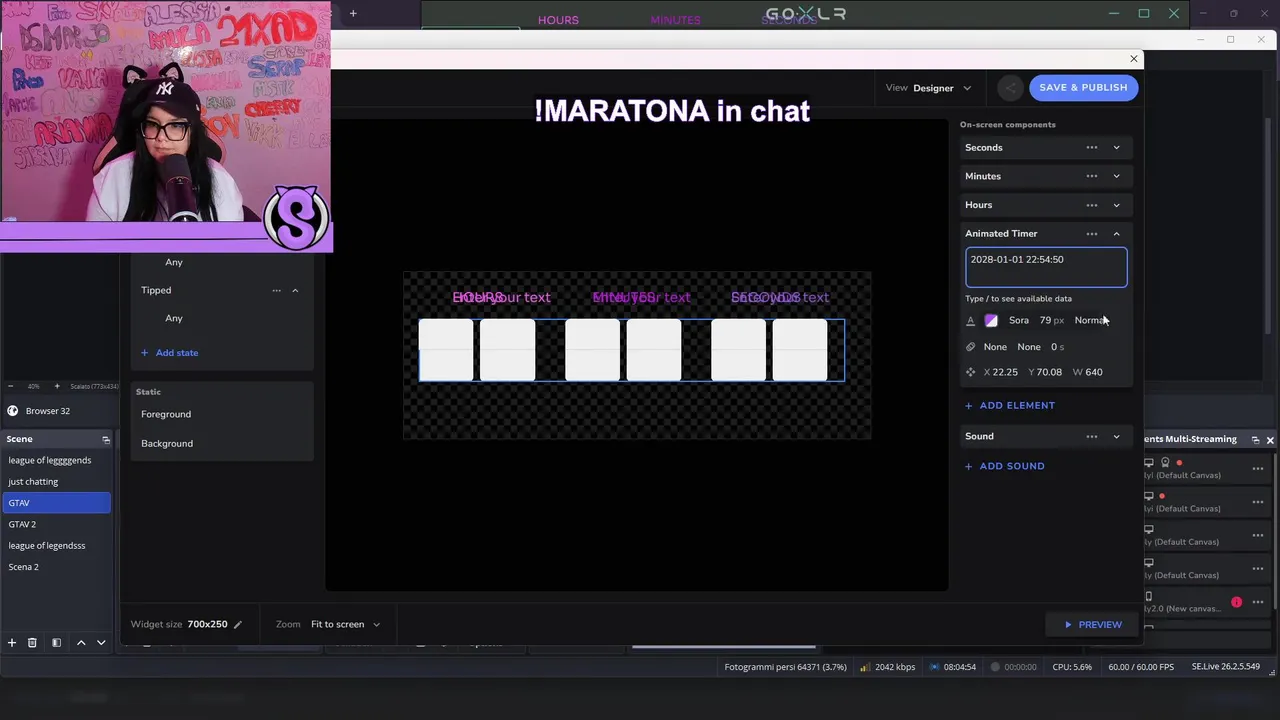1280x720 pixels.
Task: Click the red info warning icon in Multi-Streaming
Action: [1237, 602]
